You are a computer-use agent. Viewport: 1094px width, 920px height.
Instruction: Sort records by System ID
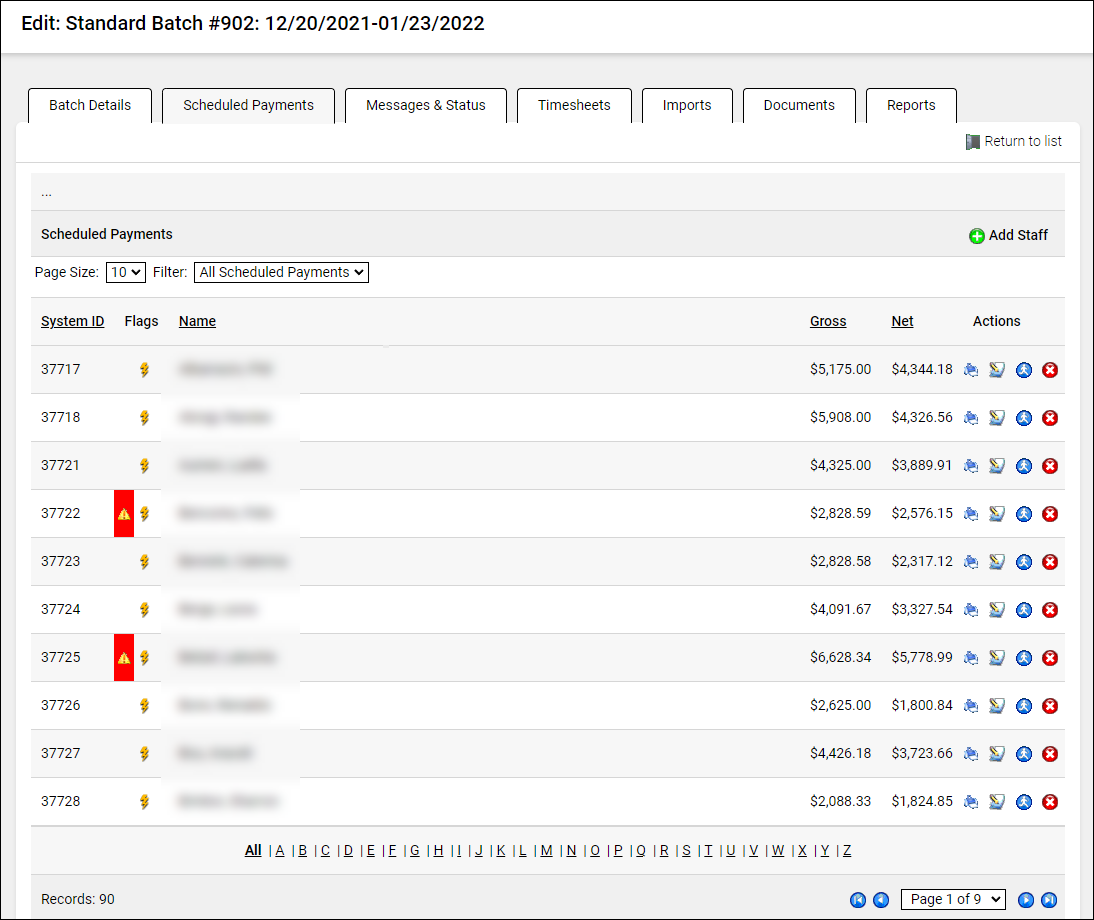[x=72, y=321]
